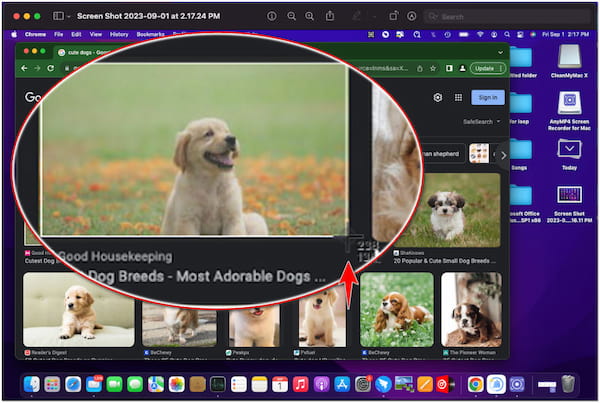The image size is (600, 403).
Task: Rotate the image with the rotate icon
Action: click(x=393, y=16)
